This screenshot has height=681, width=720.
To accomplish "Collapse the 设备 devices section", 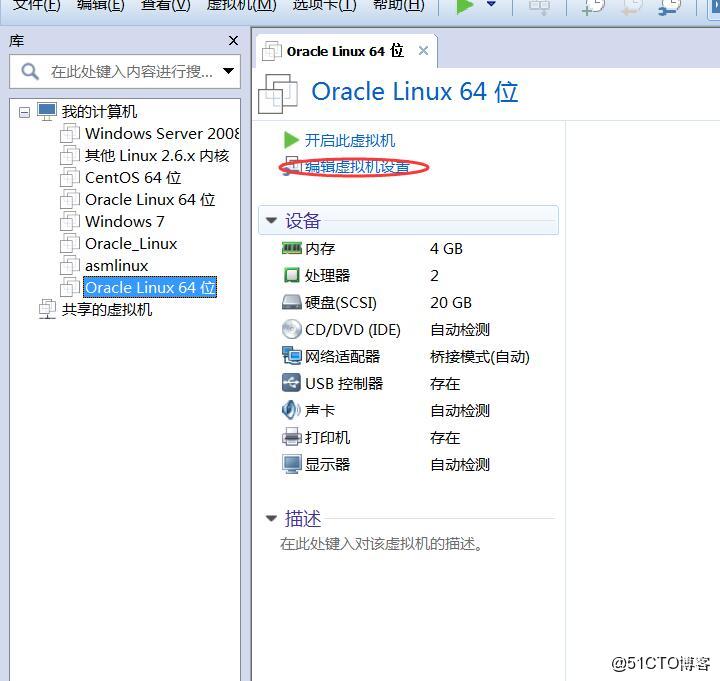I will tap(271, 221).
